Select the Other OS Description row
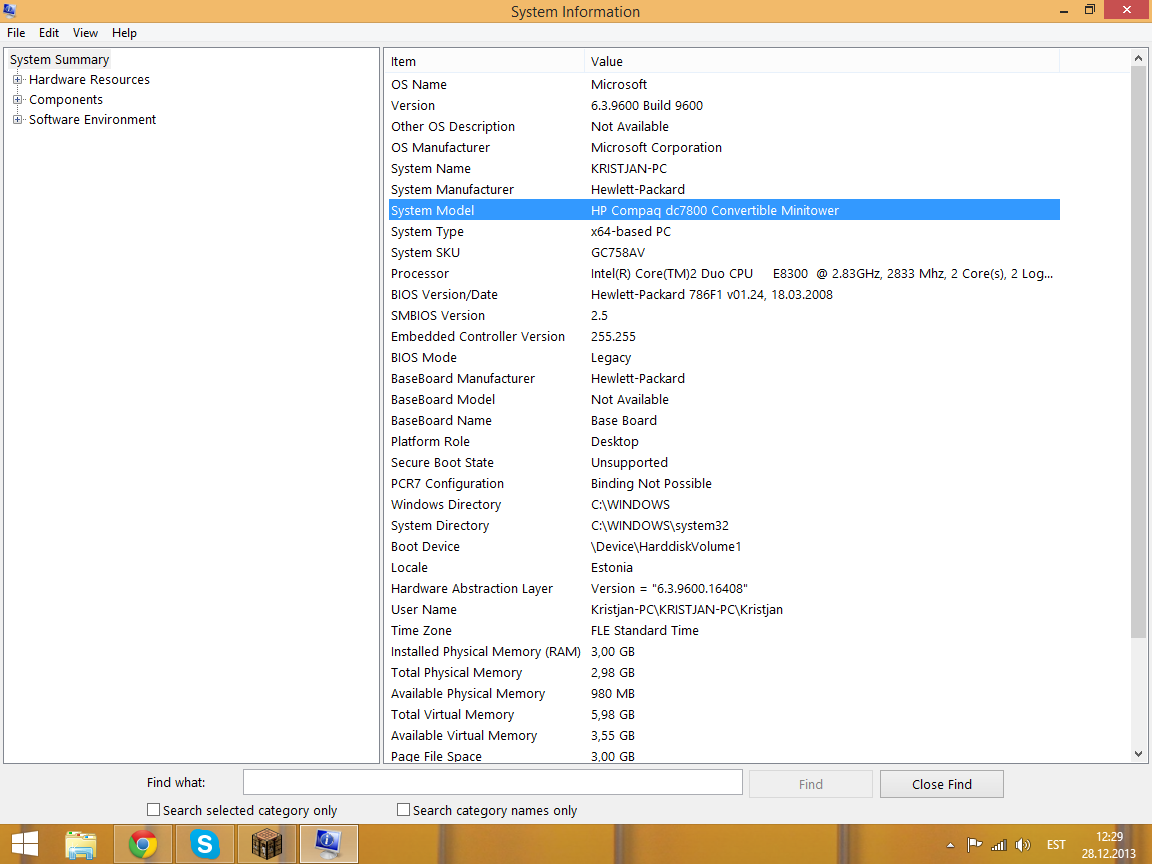The width and height of the screenshot is (1152, 864). click(x=724, y=126)
